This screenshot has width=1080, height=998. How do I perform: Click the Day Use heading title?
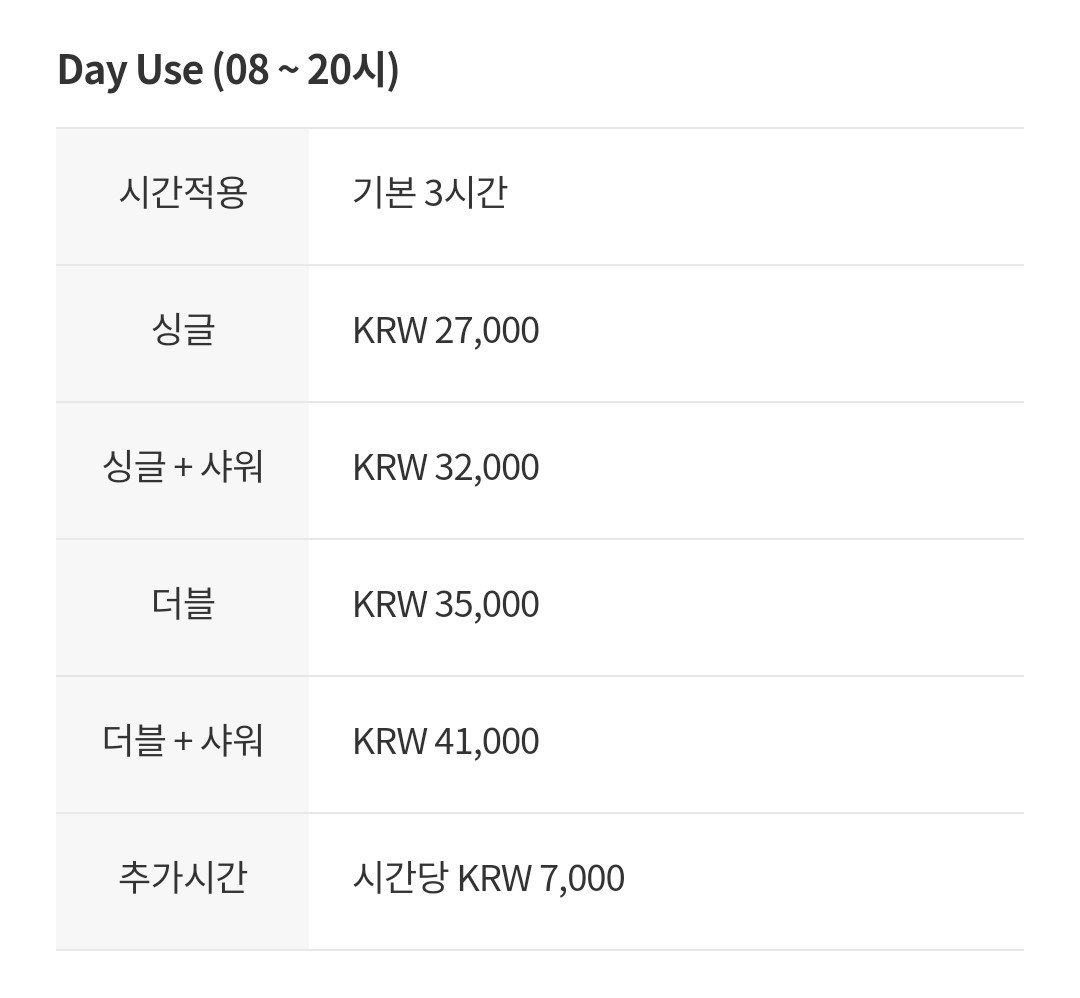point(130,71)
